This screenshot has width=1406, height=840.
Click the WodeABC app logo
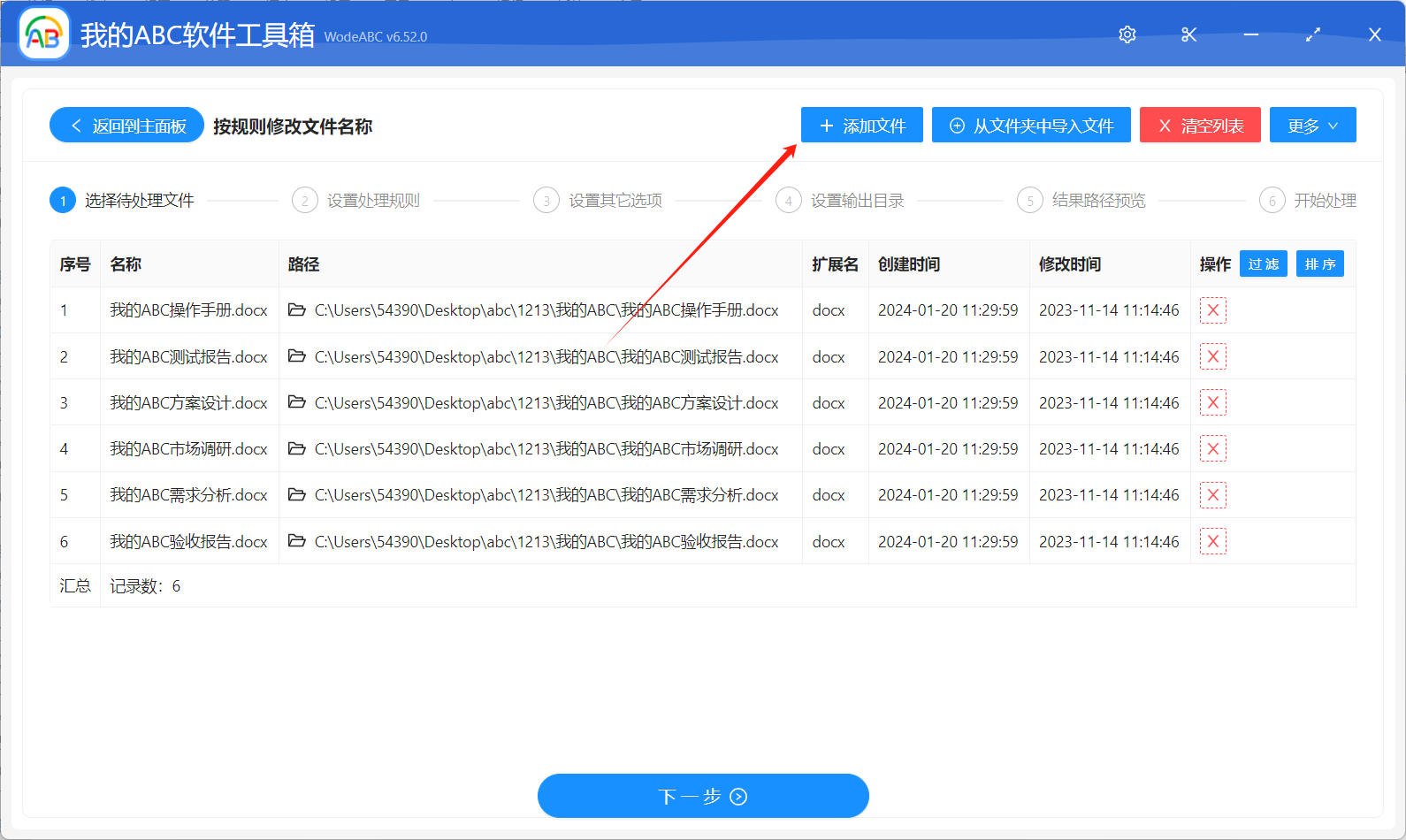click(44, 34)
